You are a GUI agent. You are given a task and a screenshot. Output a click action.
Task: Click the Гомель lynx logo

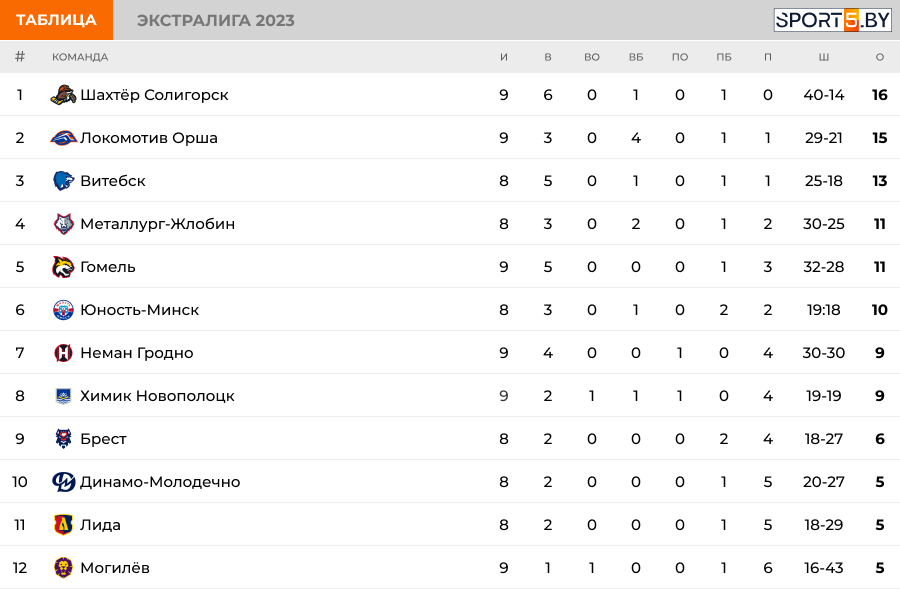coord(63,267)
